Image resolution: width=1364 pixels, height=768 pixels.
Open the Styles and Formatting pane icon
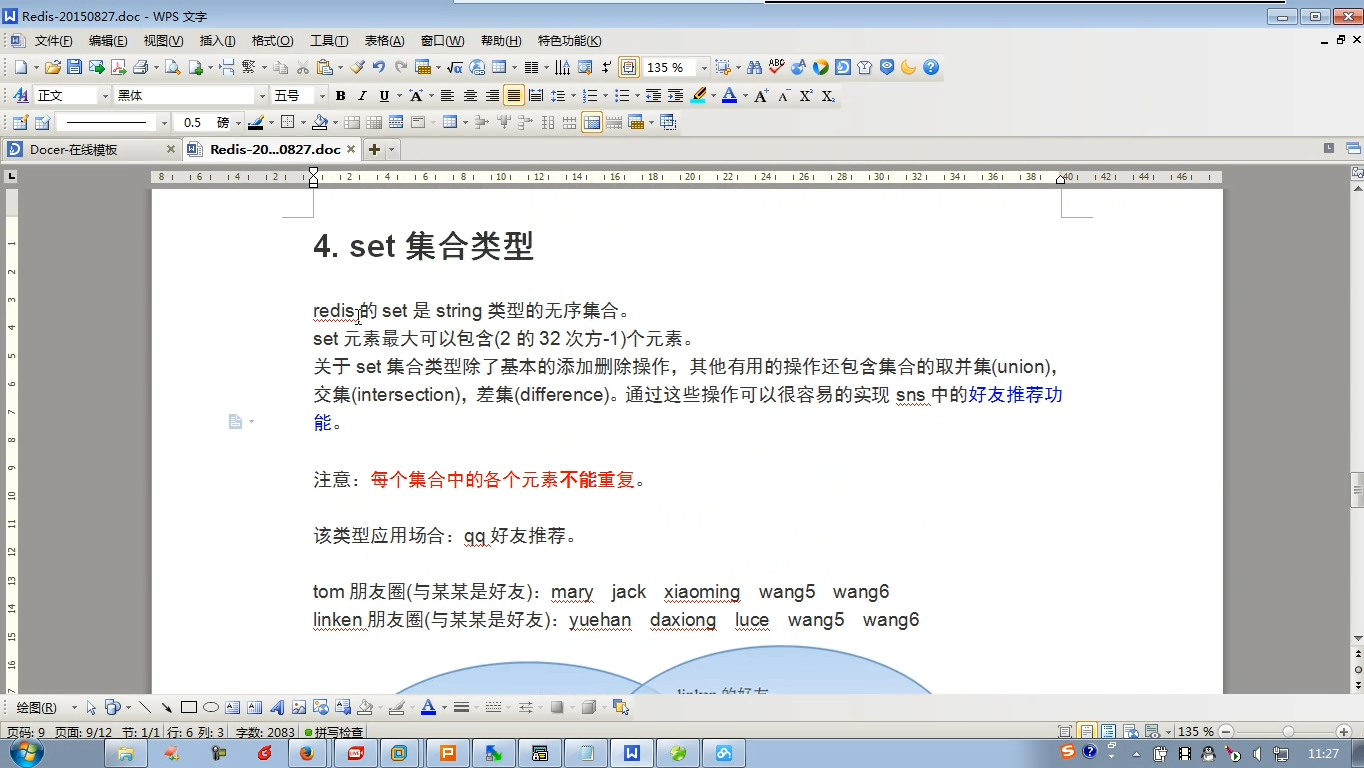point(20,96)
